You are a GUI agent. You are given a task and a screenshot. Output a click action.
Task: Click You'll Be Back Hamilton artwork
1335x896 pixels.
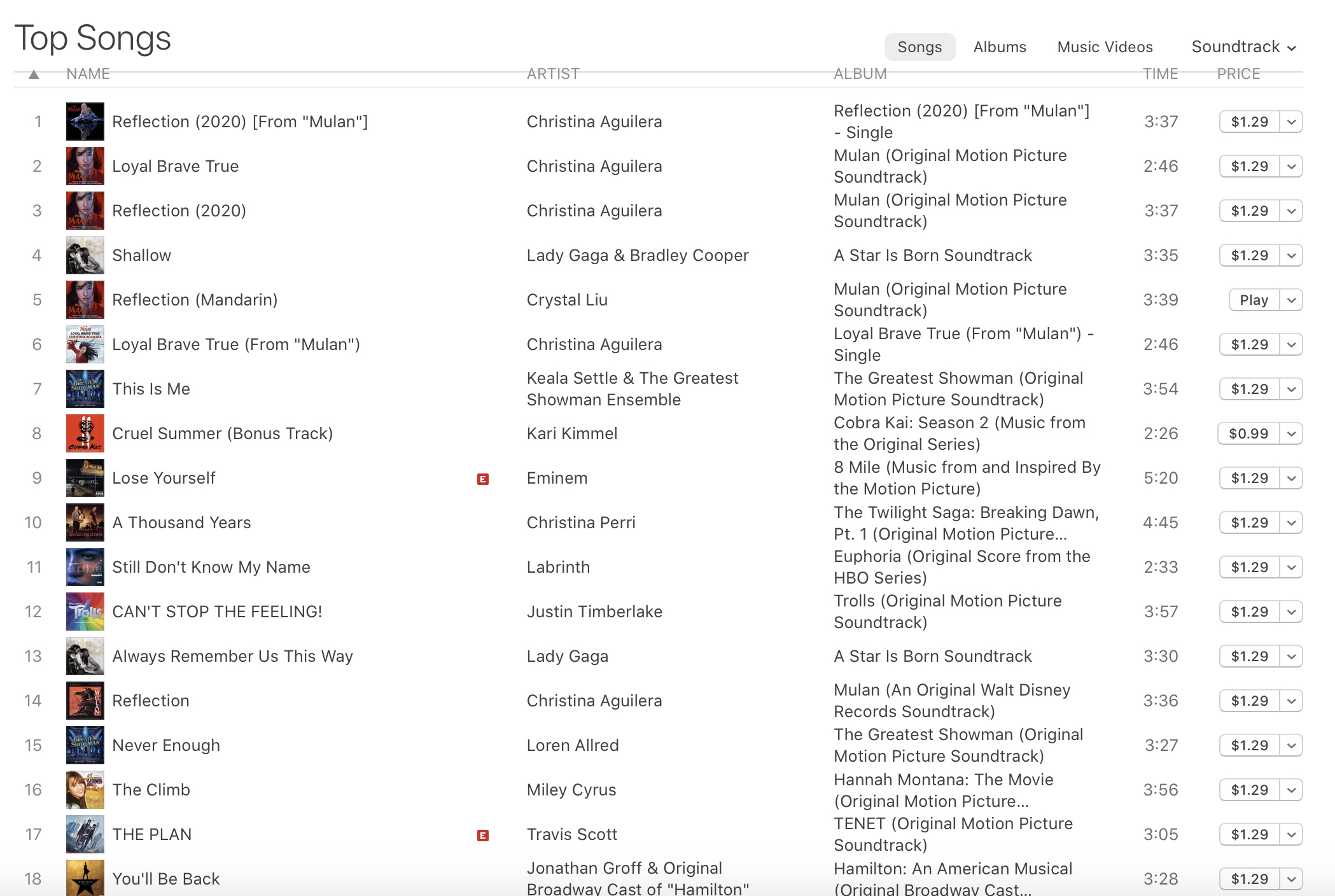point(85,878)
